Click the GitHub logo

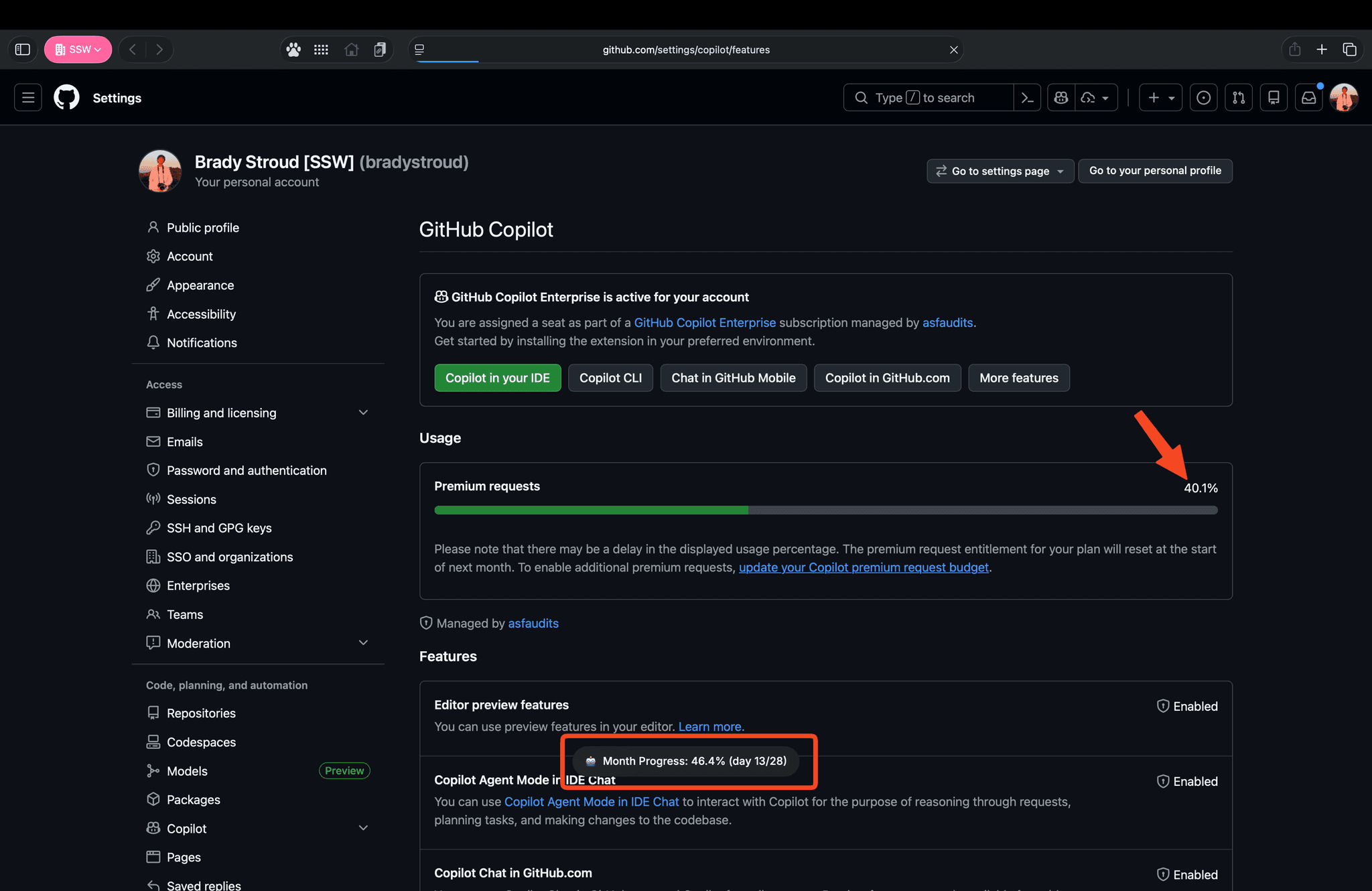click(66, 97)
